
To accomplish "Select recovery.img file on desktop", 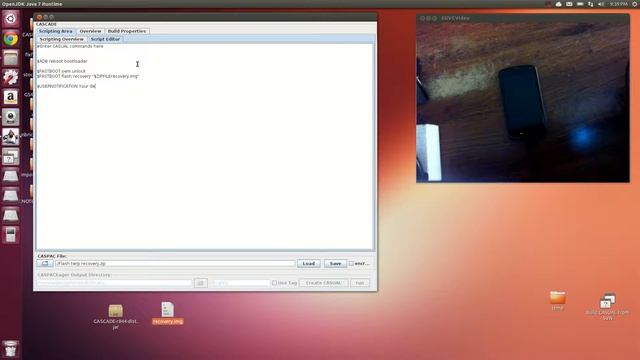I will (167, 313).
